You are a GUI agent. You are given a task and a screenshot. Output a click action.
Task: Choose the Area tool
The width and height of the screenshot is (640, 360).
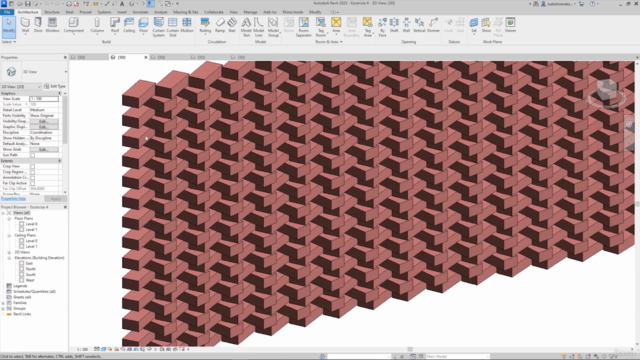coord(336,25)
